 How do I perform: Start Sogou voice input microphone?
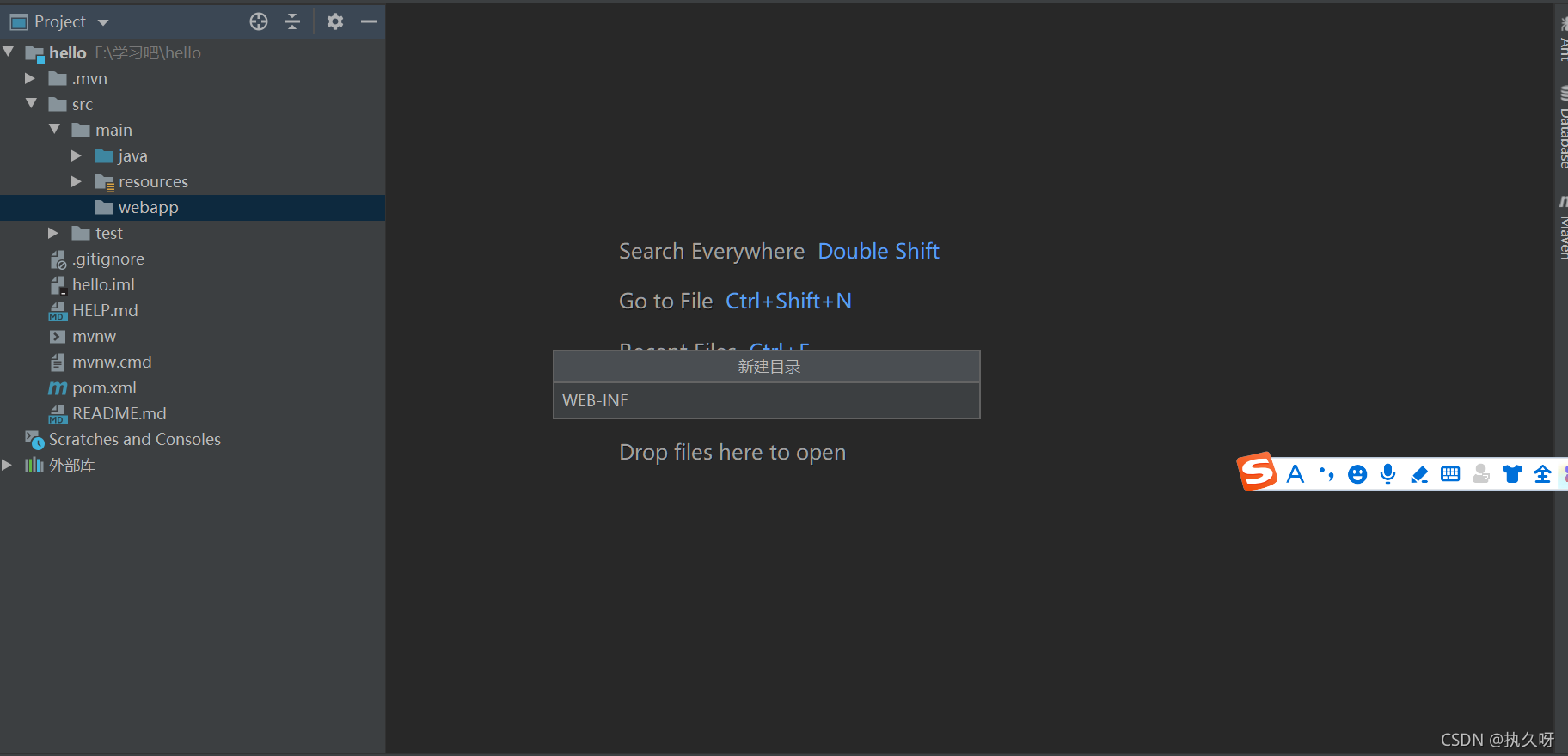(x=1387, y=474)
